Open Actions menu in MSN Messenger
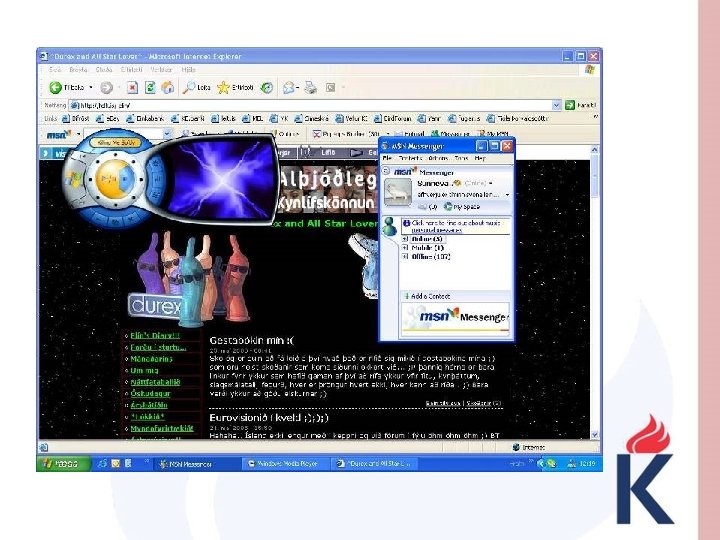 click(438, 158)
